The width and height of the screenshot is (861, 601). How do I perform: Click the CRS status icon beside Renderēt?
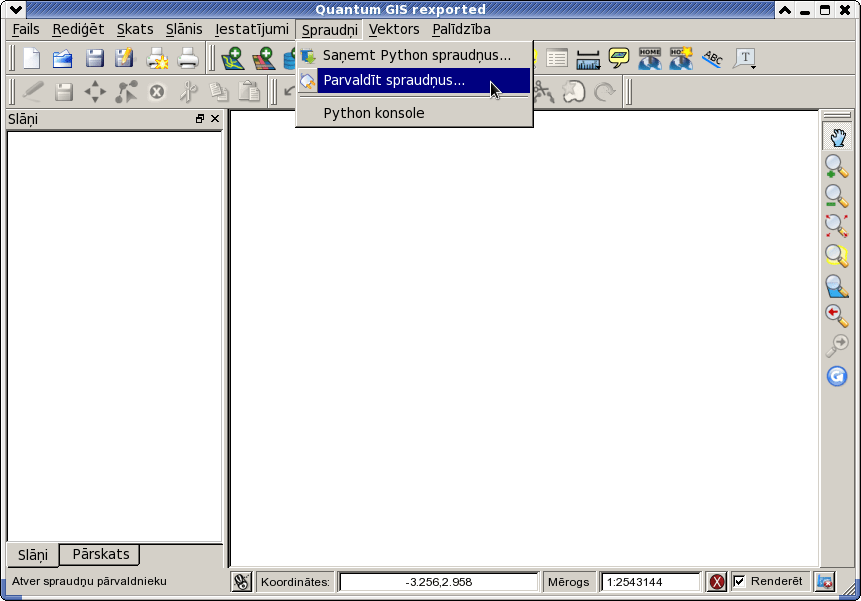825,581
